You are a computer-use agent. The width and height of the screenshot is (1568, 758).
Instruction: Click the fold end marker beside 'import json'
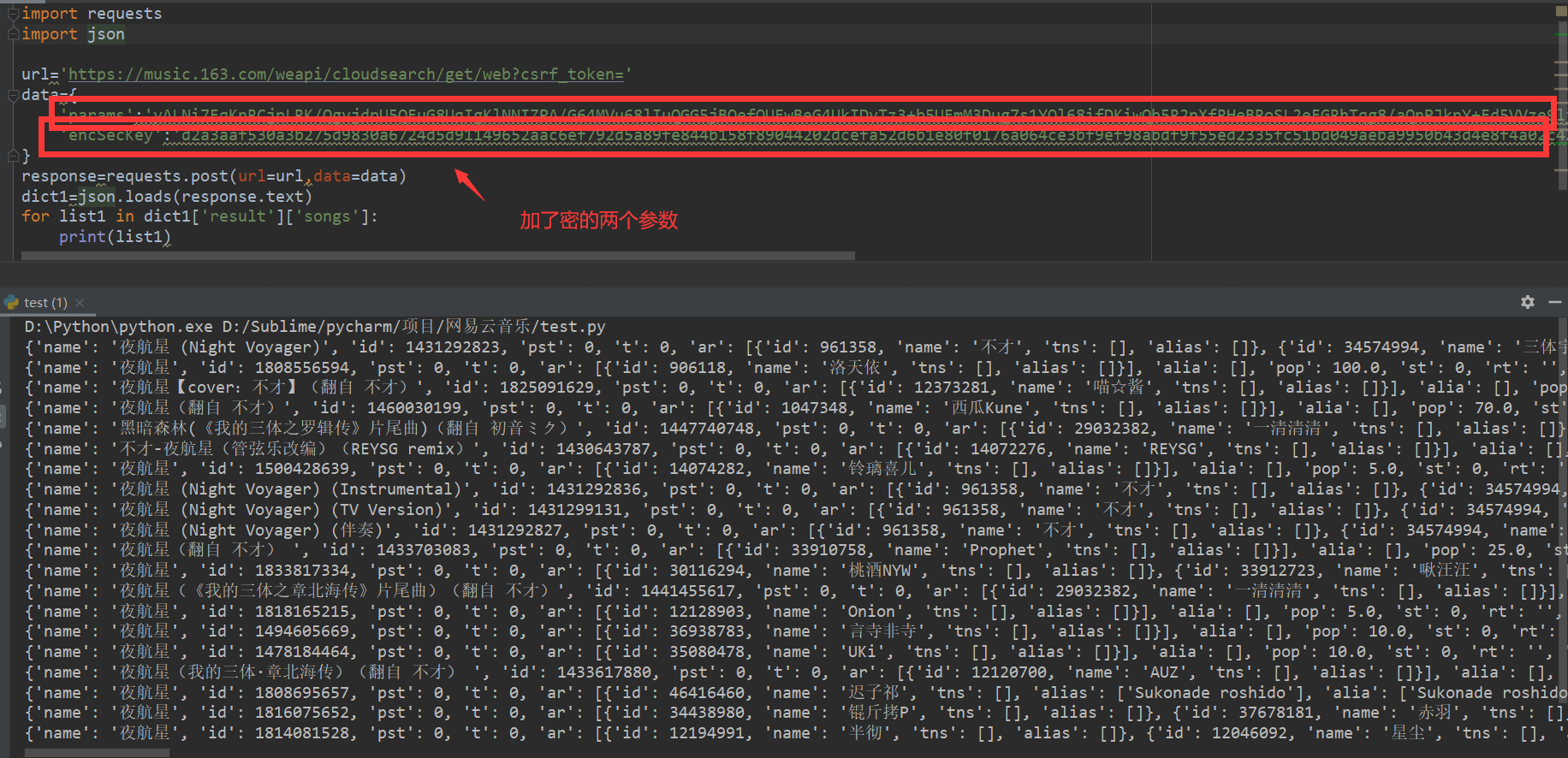[x=13, y=34]
